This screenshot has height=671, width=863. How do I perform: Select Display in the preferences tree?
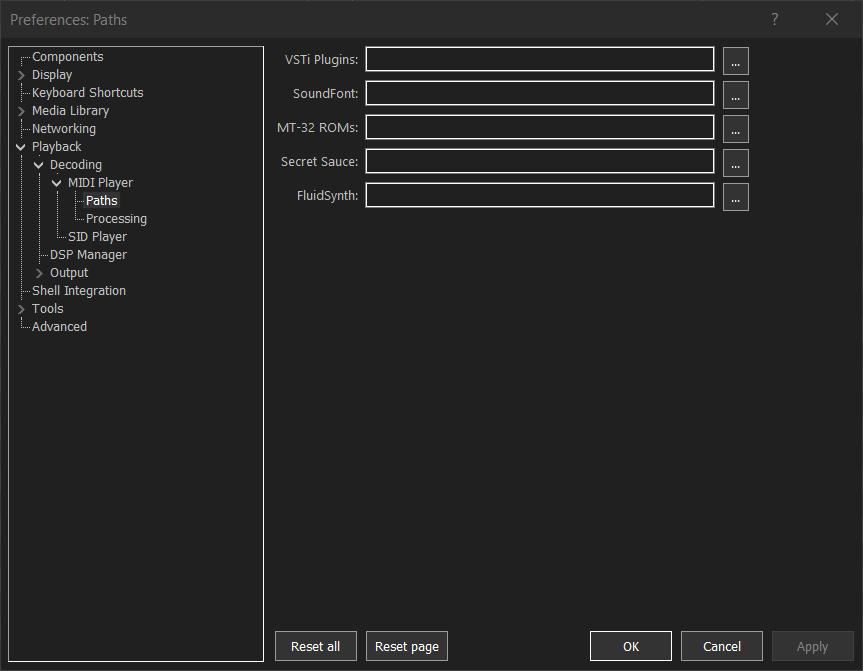[x=52, y=75]
